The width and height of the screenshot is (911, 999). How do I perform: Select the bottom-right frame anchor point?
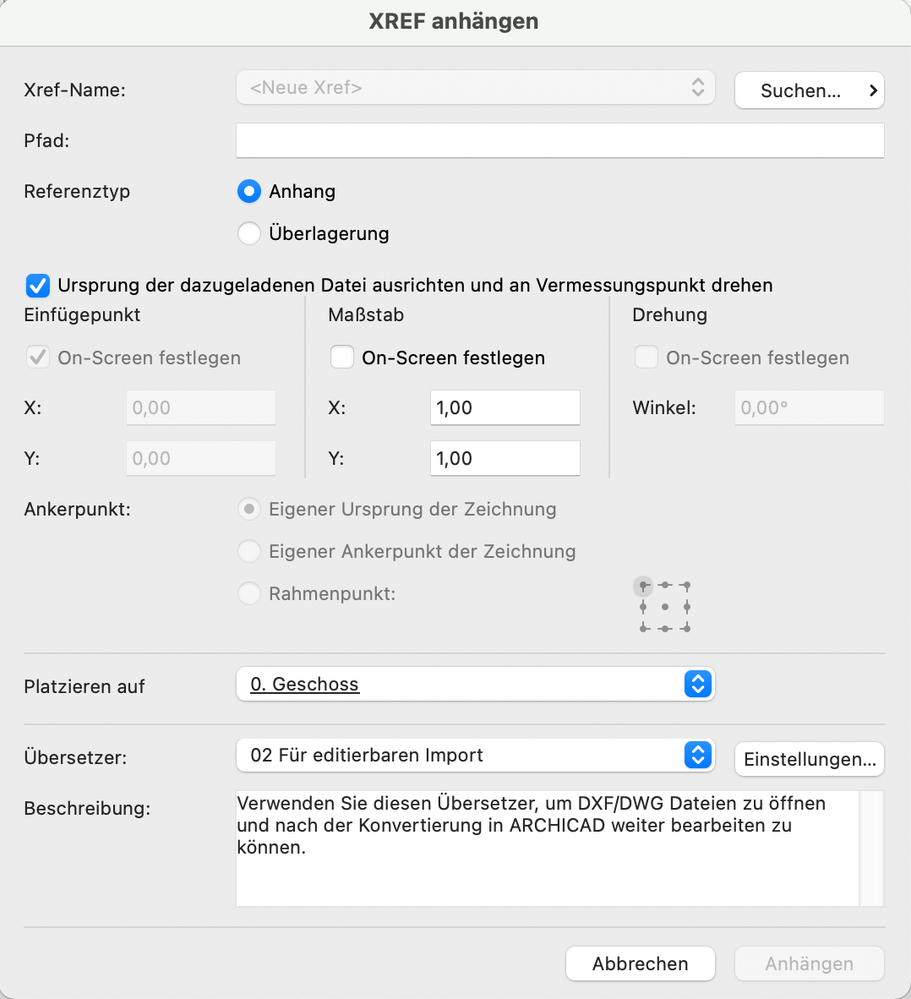(x=687, y=628)
